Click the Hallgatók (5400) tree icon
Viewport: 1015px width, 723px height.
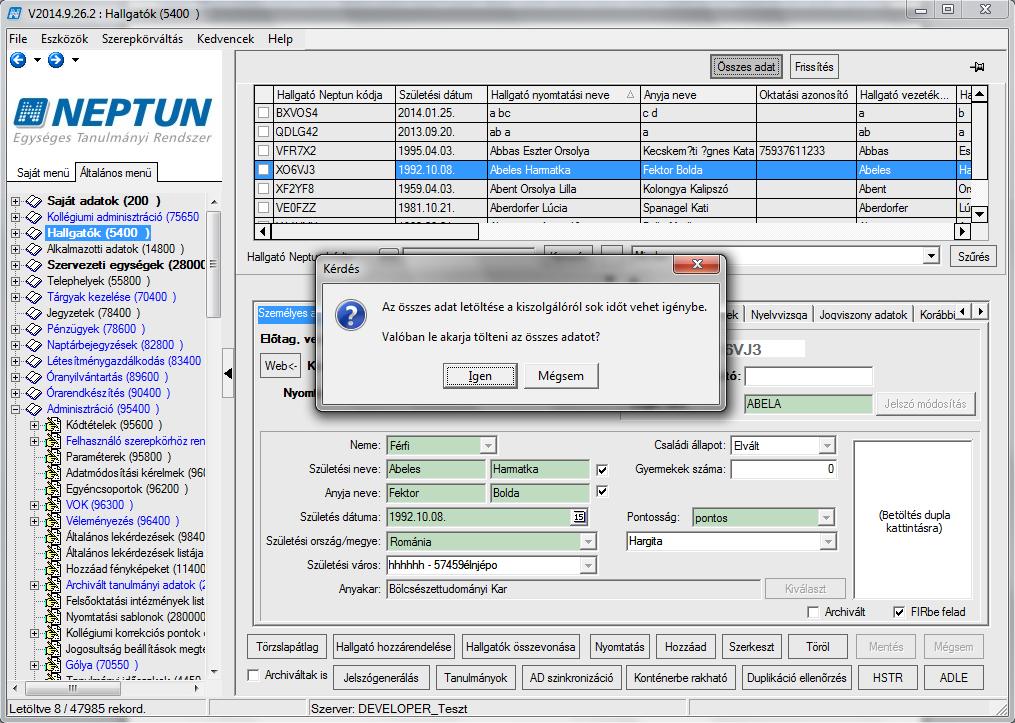34,233
